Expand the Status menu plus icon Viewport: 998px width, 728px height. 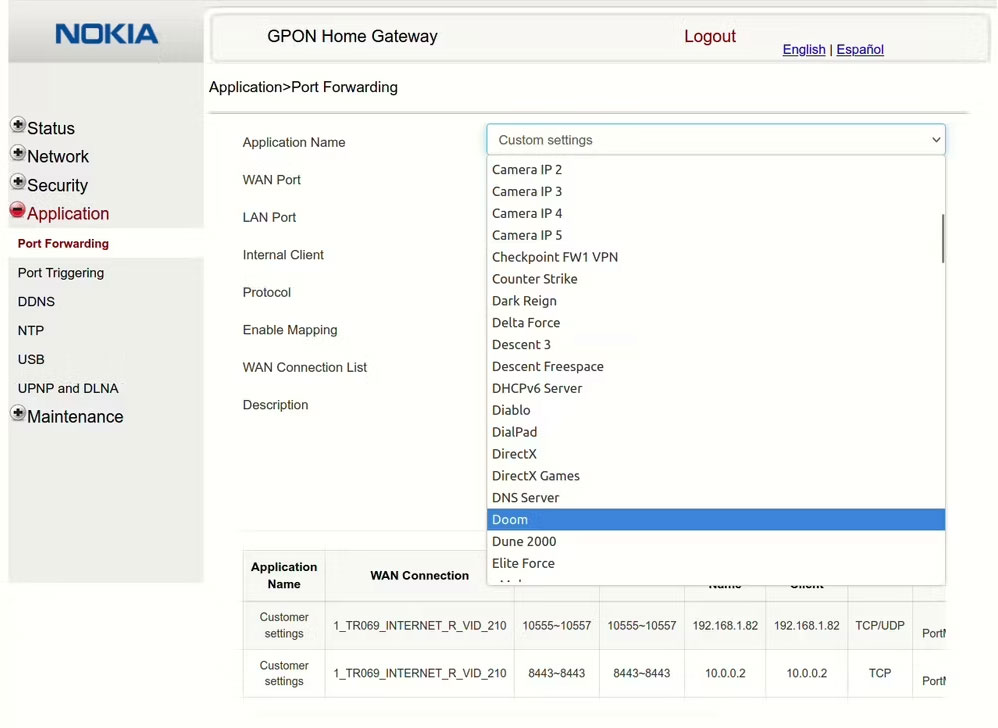[x=18, y=125]
